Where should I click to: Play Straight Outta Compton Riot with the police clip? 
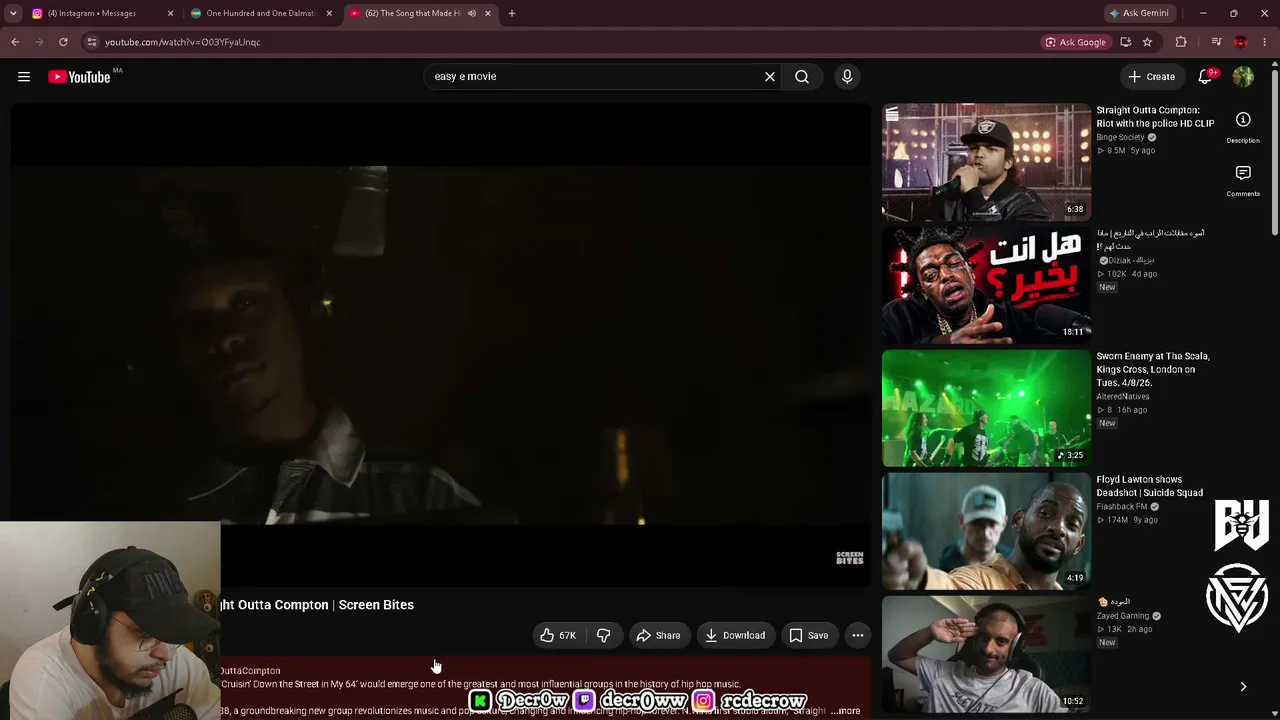pyautogui.click(x=986, y=162)
